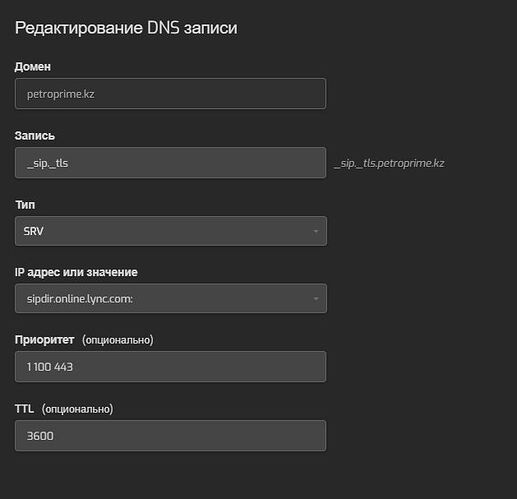Click the SRV dropdown arrow icon
The height and width of the screenshot is (499, 517).
(315, 231)
